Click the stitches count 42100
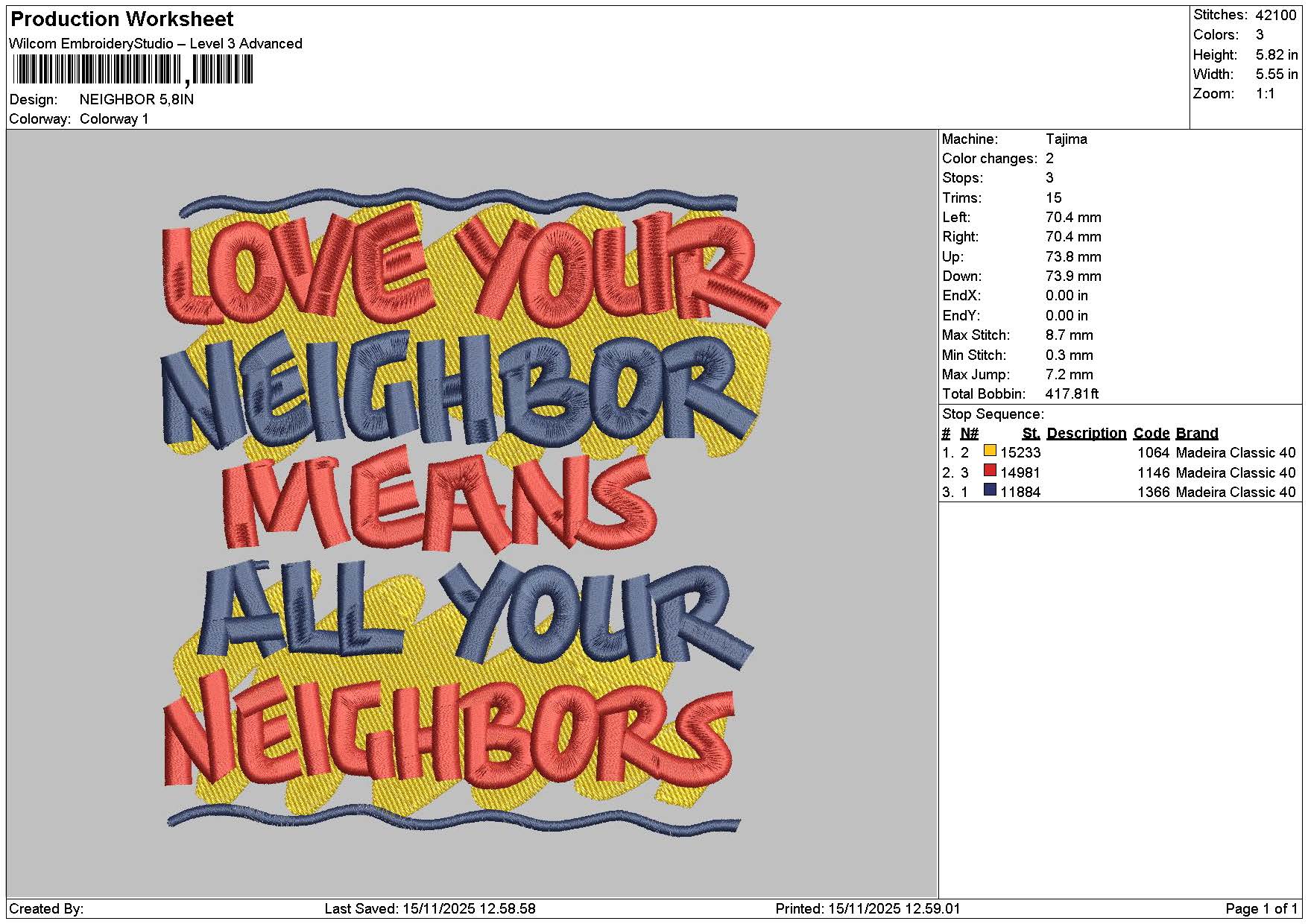This screenshot has width=1308, height=924. pos(1276,15)
